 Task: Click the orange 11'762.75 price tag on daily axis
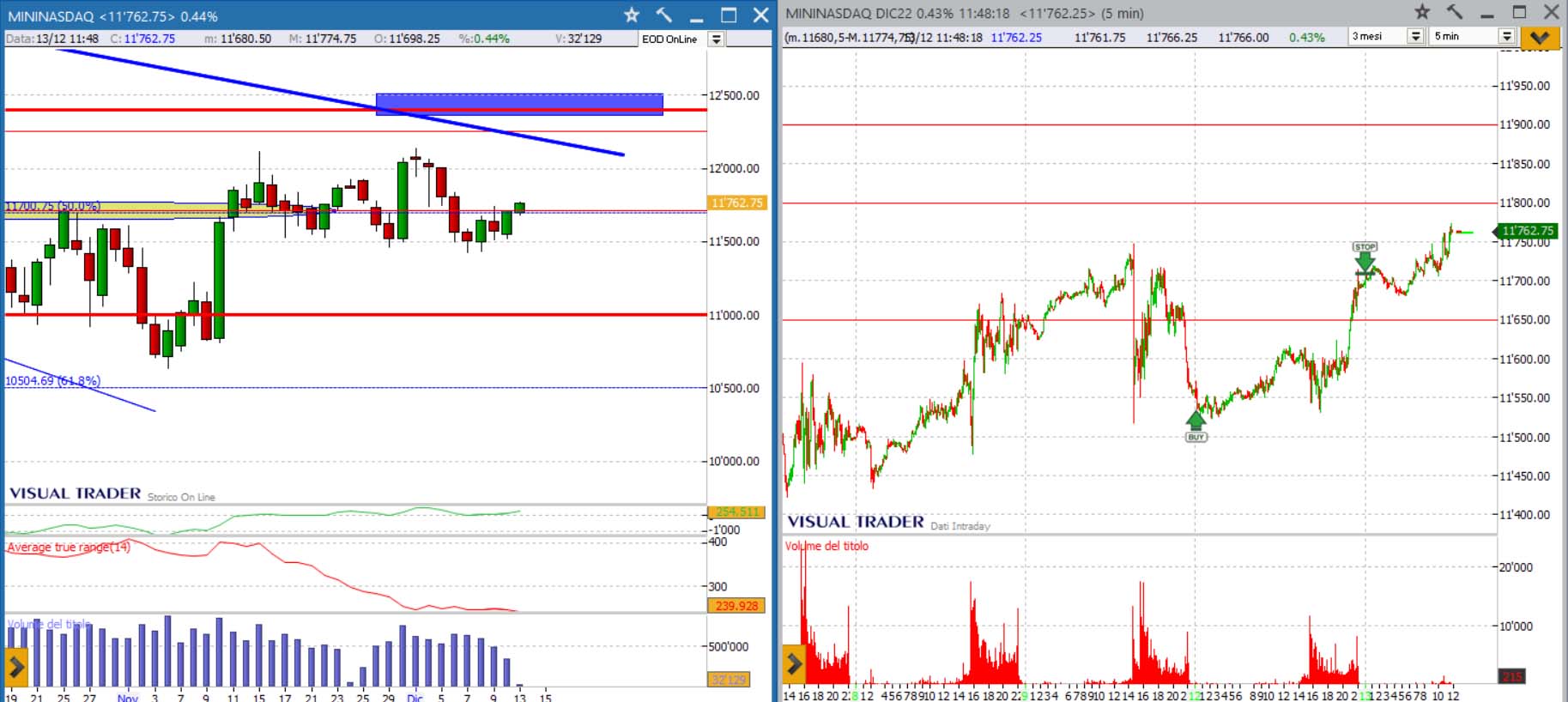point(736,203)
